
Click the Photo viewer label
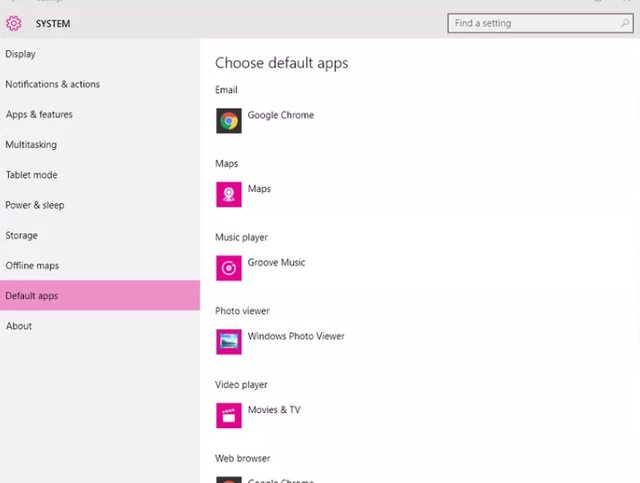pos(242,311)
